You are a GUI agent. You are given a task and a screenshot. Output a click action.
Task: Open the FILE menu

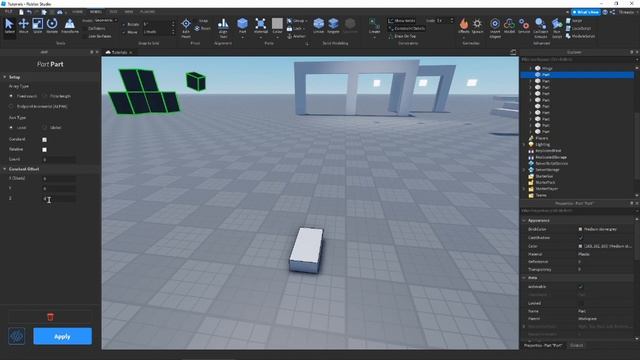pyautogui.click(x=8, y=12)
